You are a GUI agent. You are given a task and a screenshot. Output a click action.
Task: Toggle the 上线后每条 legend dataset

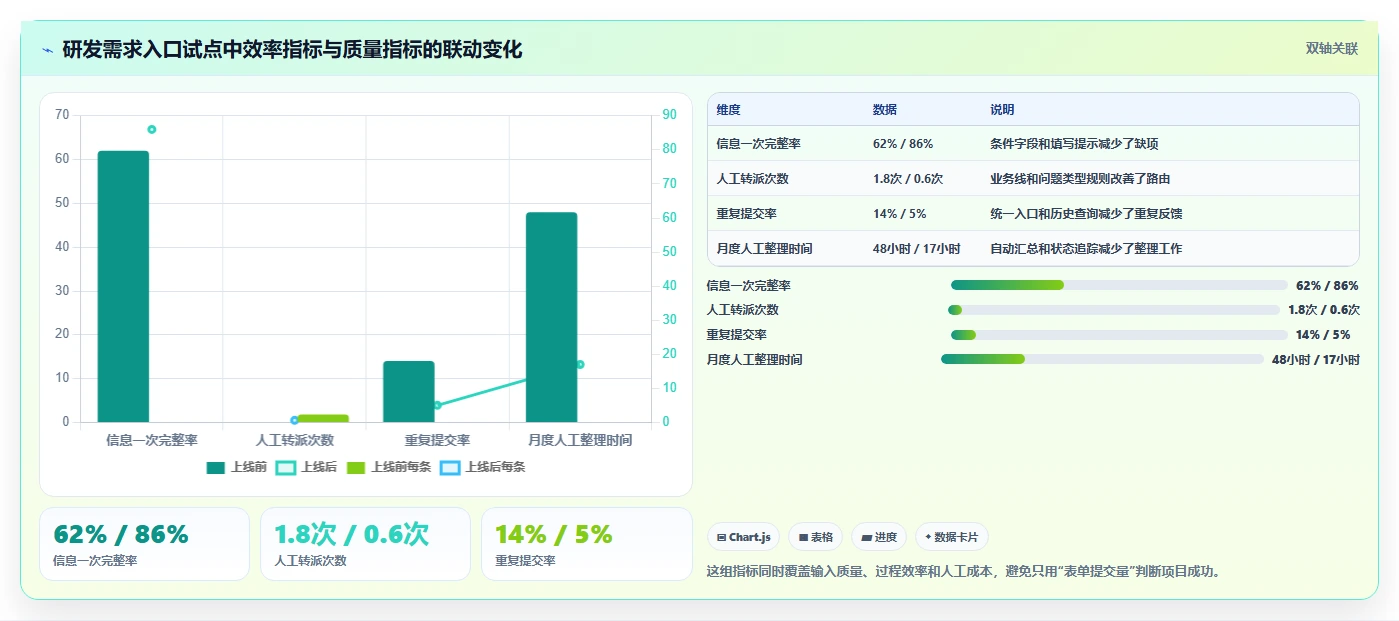(483, 467)
